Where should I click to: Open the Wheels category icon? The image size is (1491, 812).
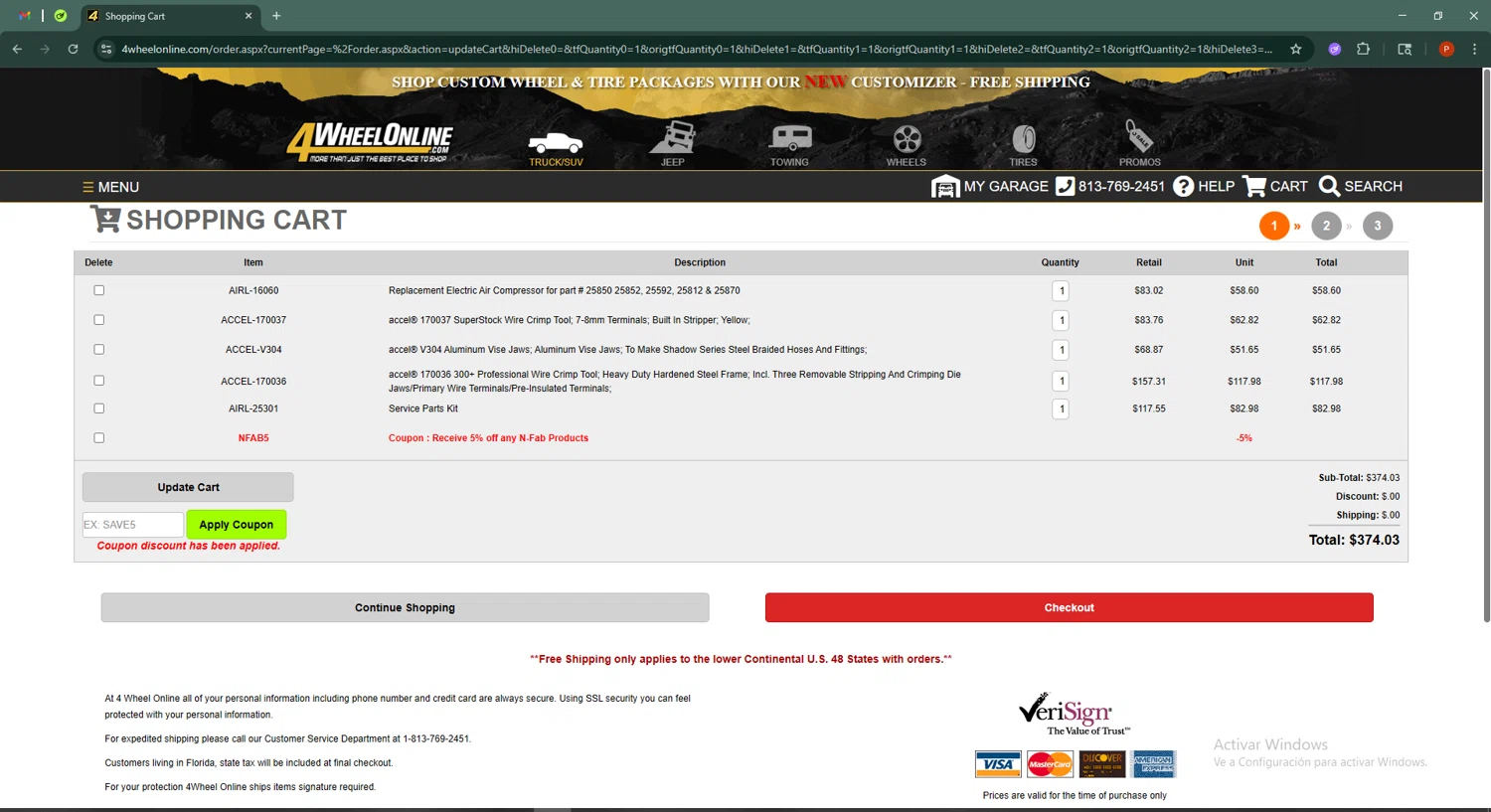click(906, 145)
